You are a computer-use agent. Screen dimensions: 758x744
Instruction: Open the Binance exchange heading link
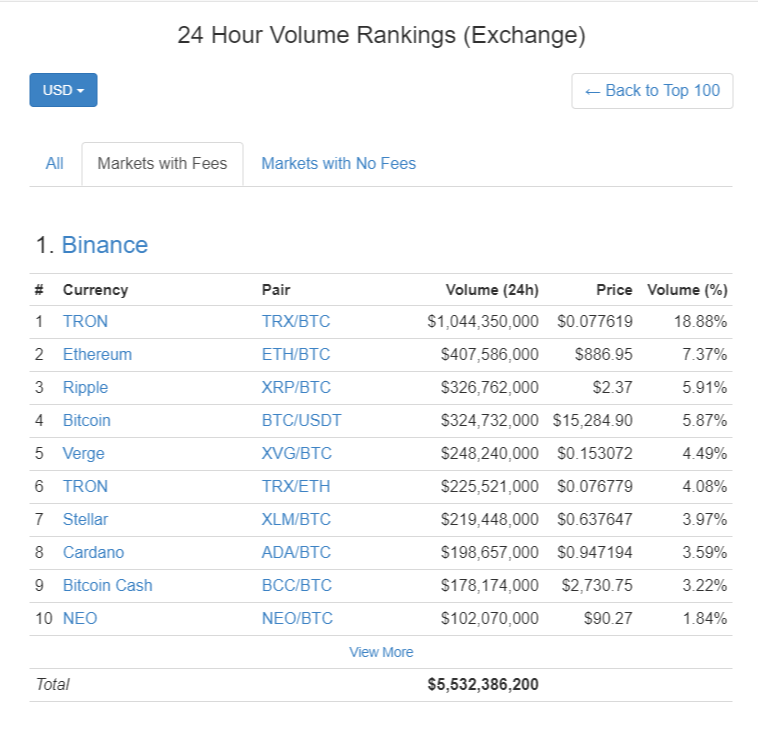click(x=104, y=245)
